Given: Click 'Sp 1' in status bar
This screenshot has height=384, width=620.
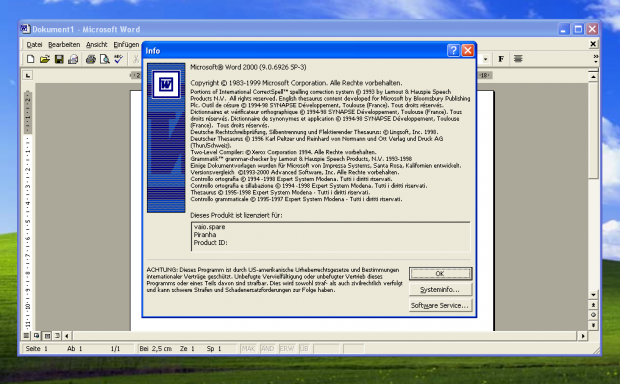Looking at the screenshot, I should click(x=214, y=348).
